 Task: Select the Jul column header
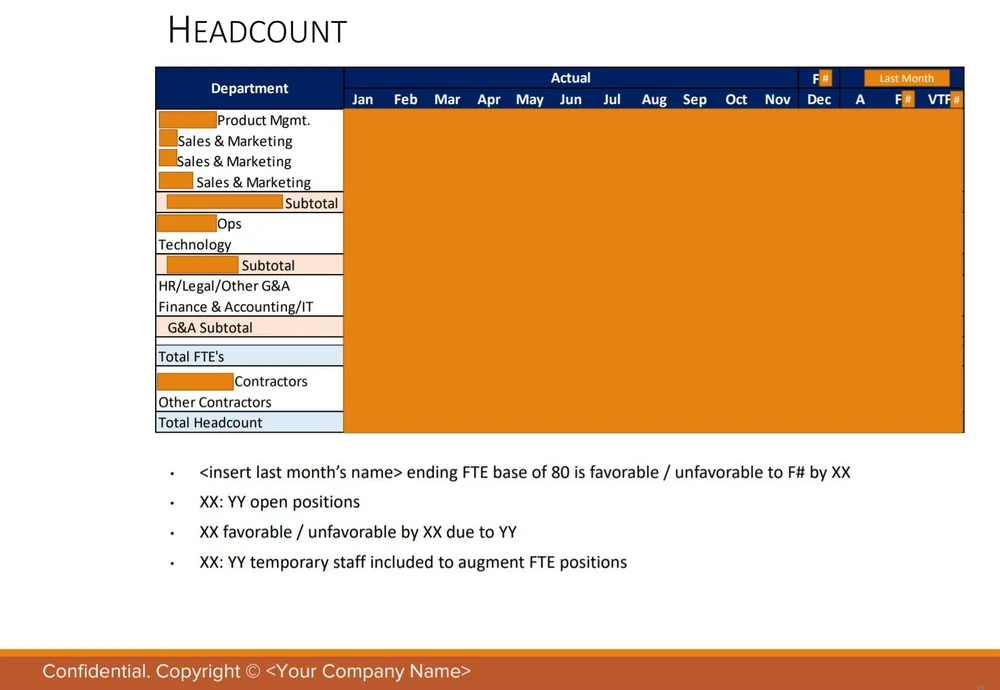[x=612, y=99]
